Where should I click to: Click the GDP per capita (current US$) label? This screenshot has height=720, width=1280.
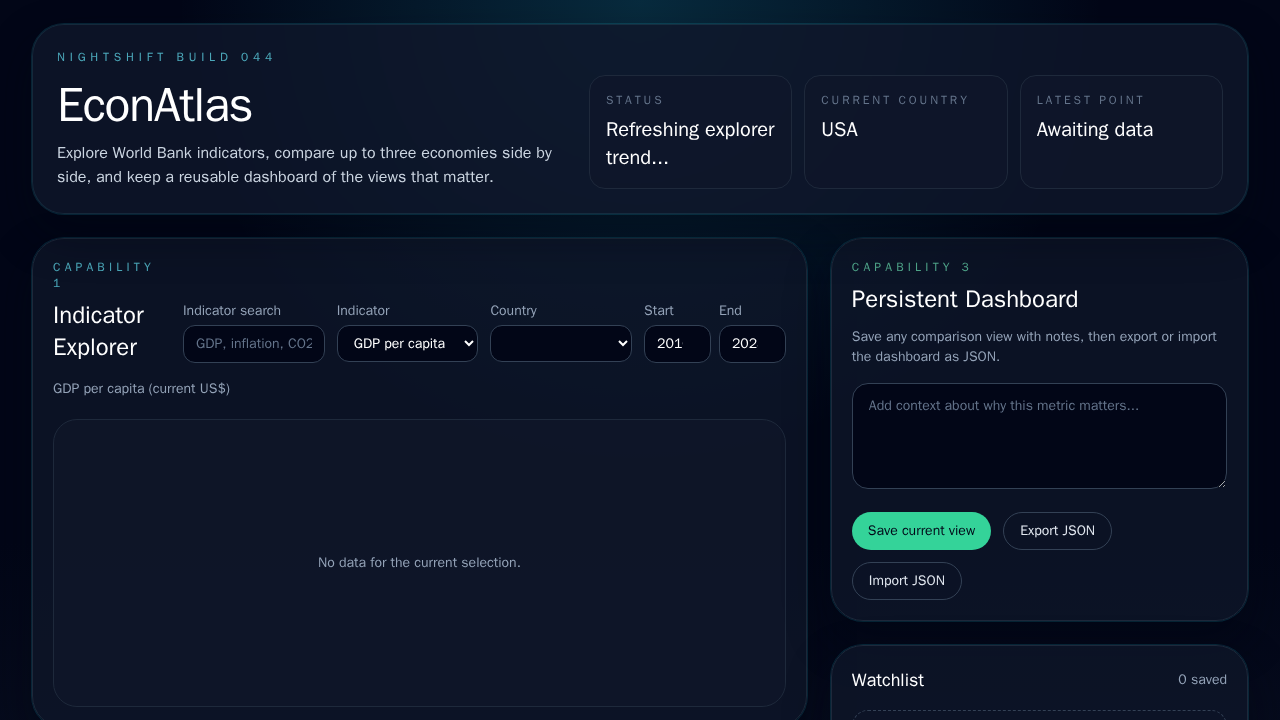141,388
